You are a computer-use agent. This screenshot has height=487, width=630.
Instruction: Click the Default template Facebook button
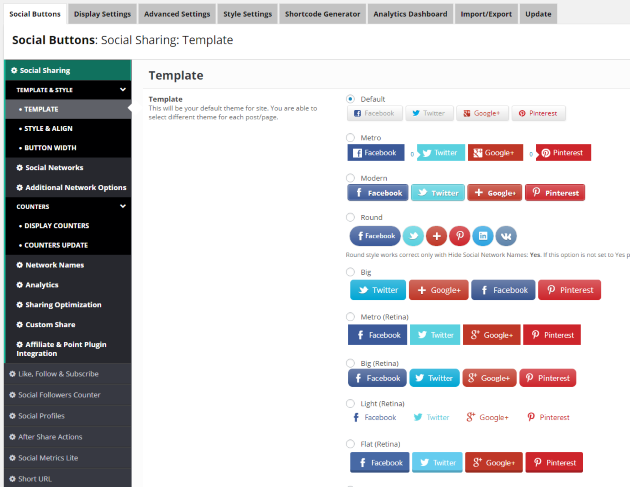375,113
